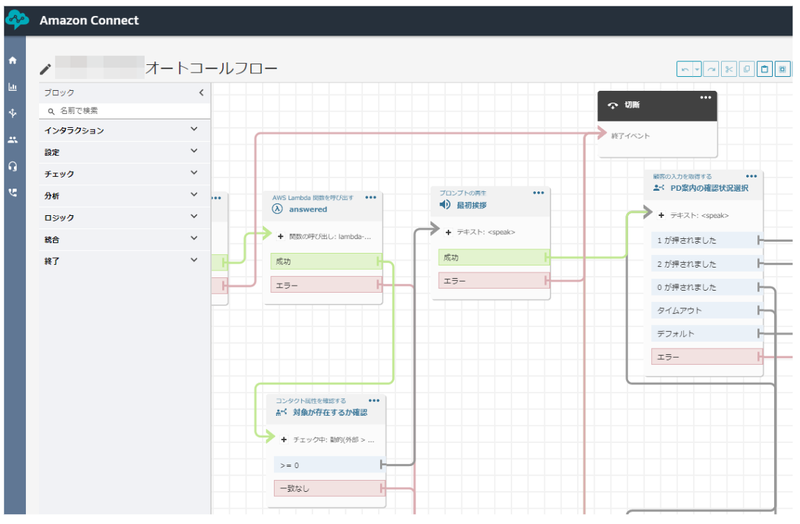Select the PD案内 block's エラー branch
The image size is (800, 524).
click(x=707, y=357)
